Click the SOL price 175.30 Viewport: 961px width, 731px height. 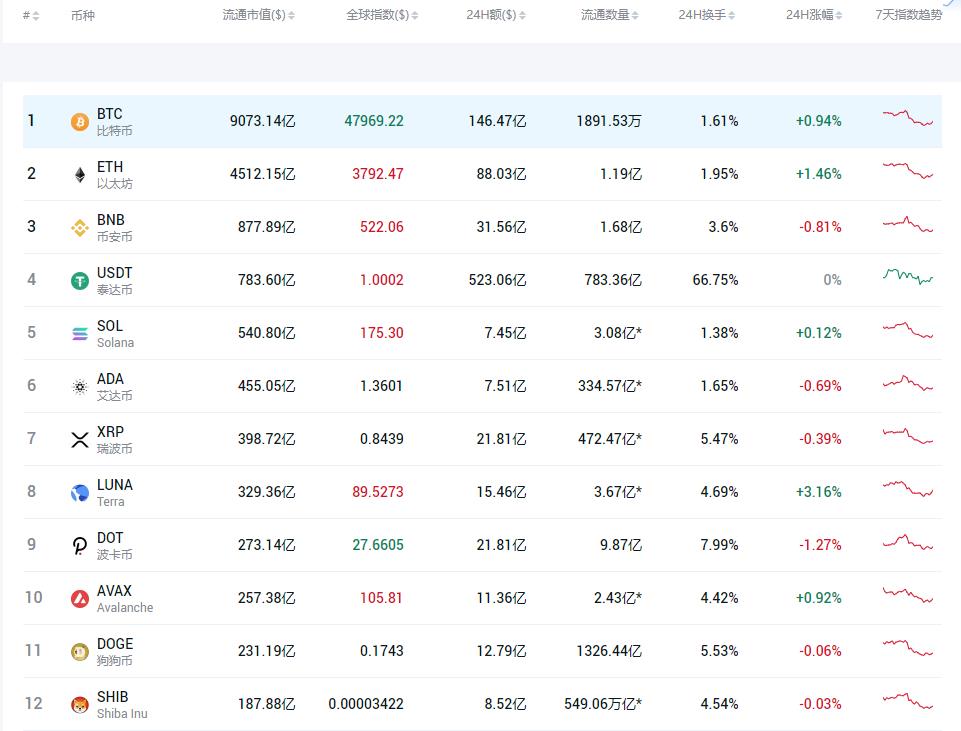[382, 333]
